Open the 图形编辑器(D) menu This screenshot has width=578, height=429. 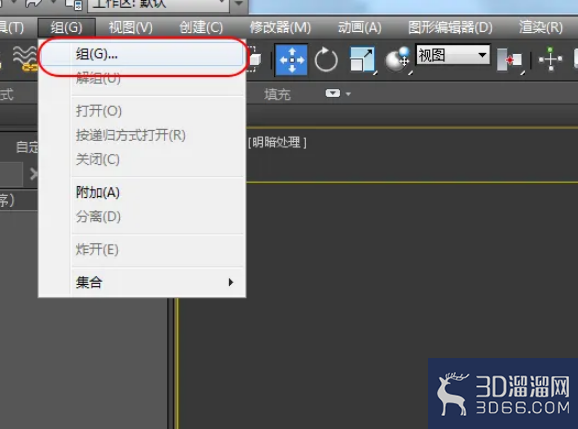point(450,28)
